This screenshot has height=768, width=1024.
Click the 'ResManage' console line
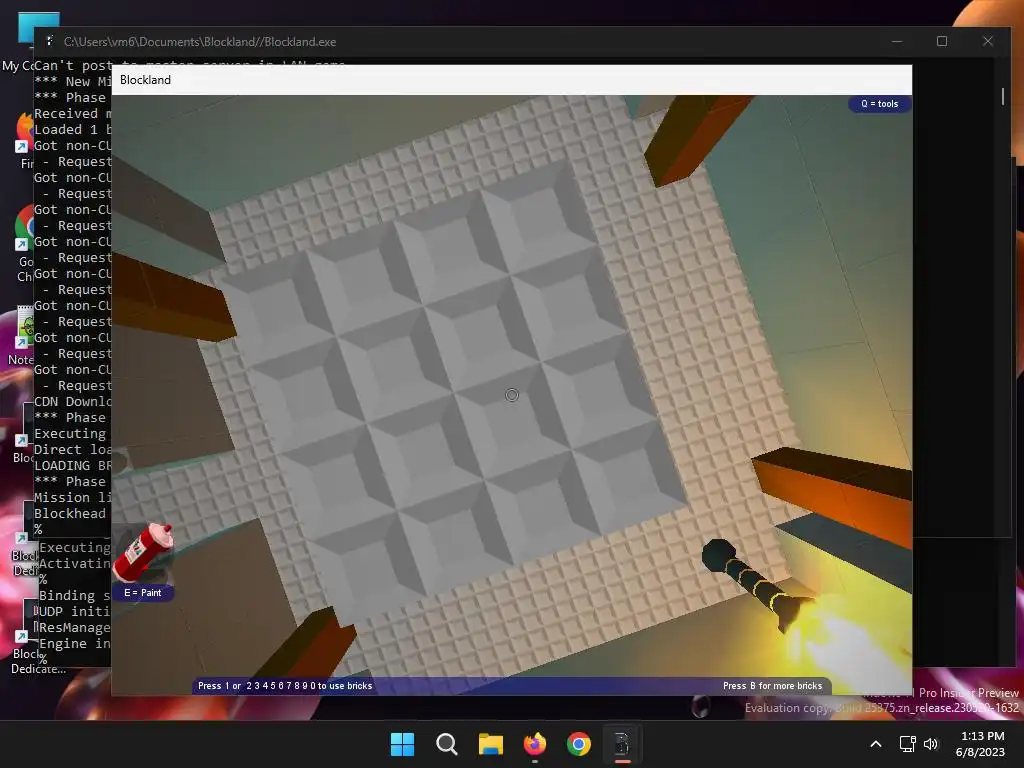[74, 628]
